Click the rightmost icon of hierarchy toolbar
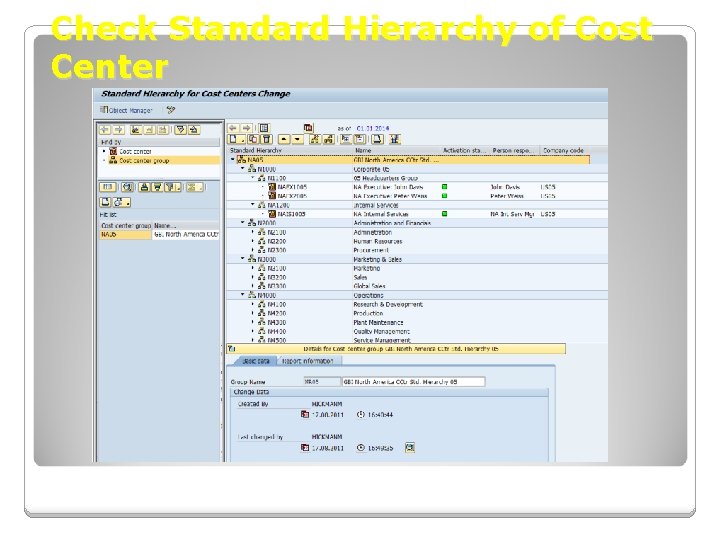 [394, 140]
